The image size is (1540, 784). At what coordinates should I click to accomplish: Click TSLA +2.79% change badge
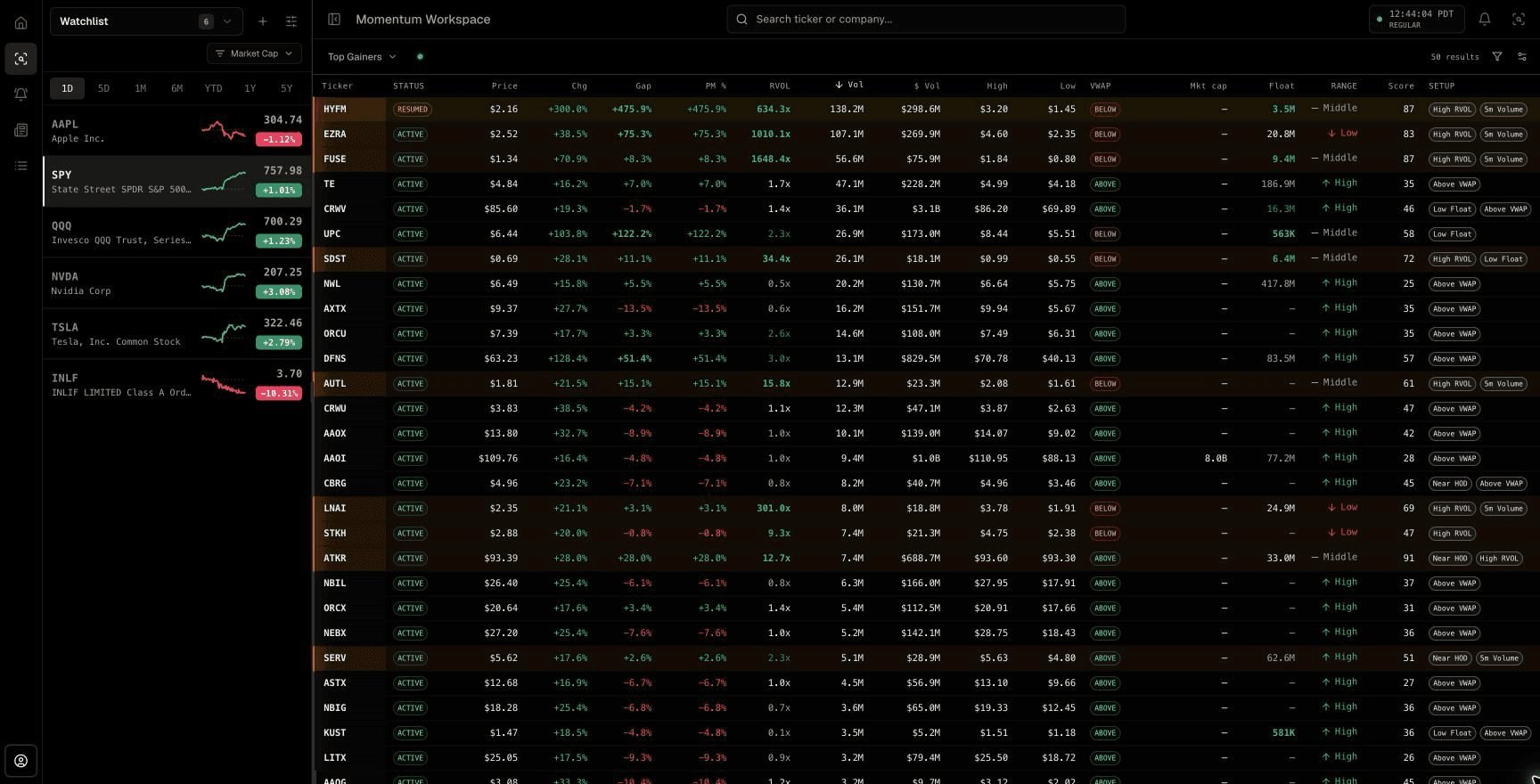point(278,343)
